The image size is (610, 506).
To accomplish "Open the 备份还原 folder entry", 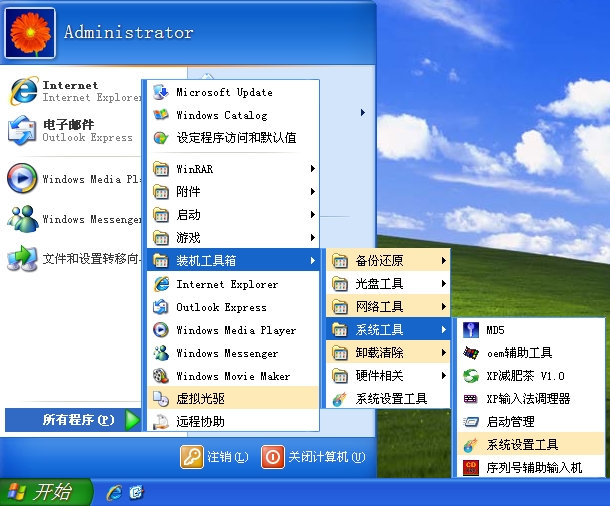I will pos(388,261).
